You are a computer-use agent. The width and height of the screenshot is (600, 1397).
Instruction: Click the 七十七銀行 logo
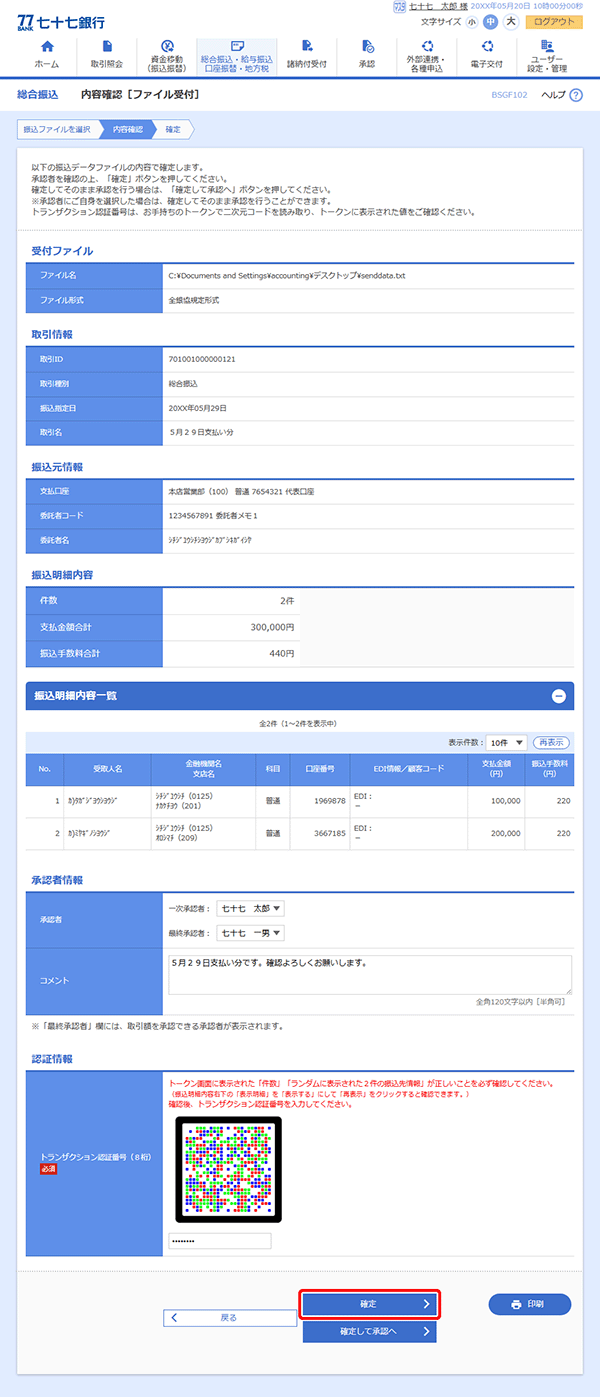pyautogui.click(x=61, y=22)
